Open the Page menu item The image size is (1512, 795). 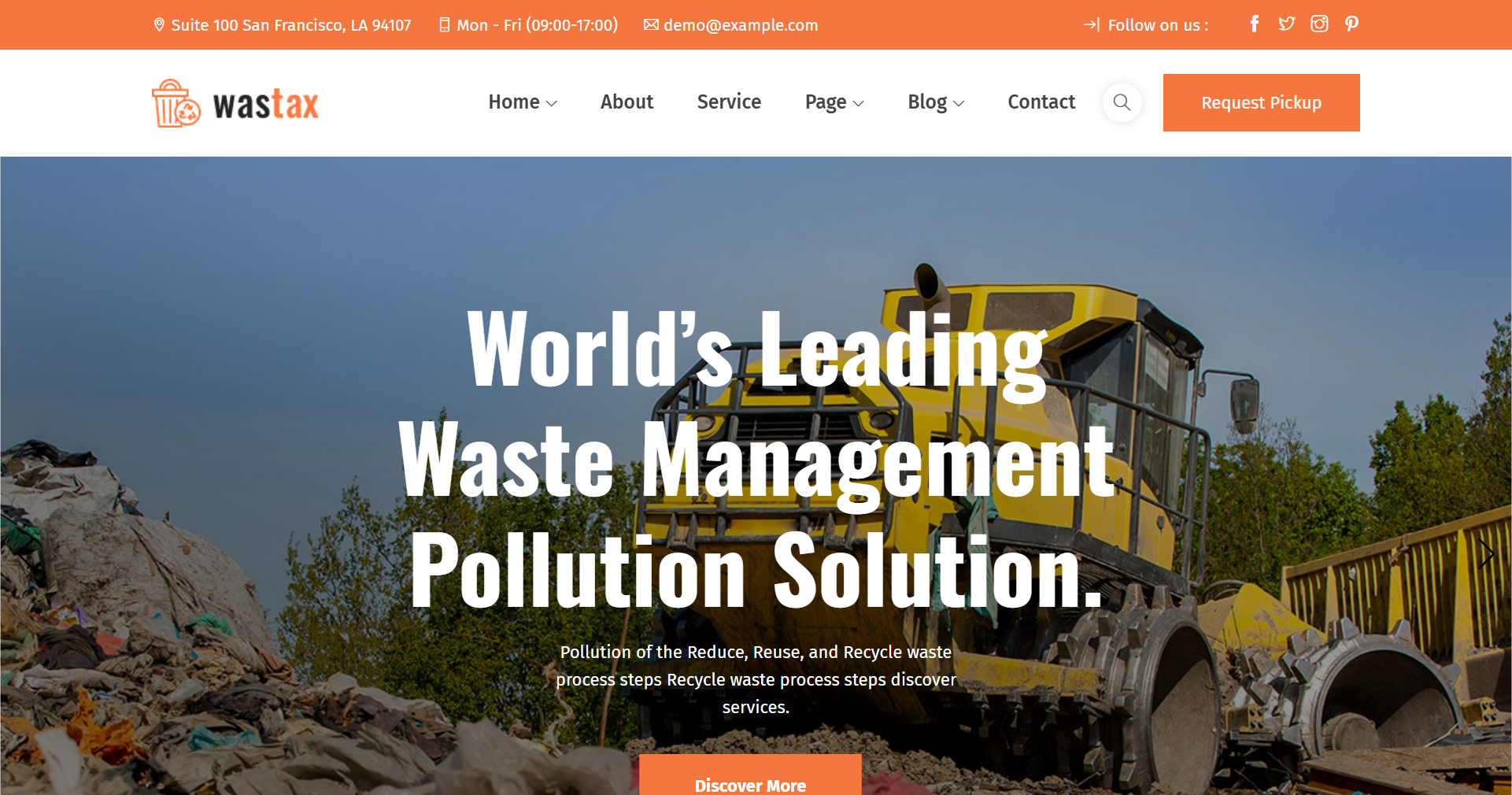pyautogui.click(x=826, y=102)
